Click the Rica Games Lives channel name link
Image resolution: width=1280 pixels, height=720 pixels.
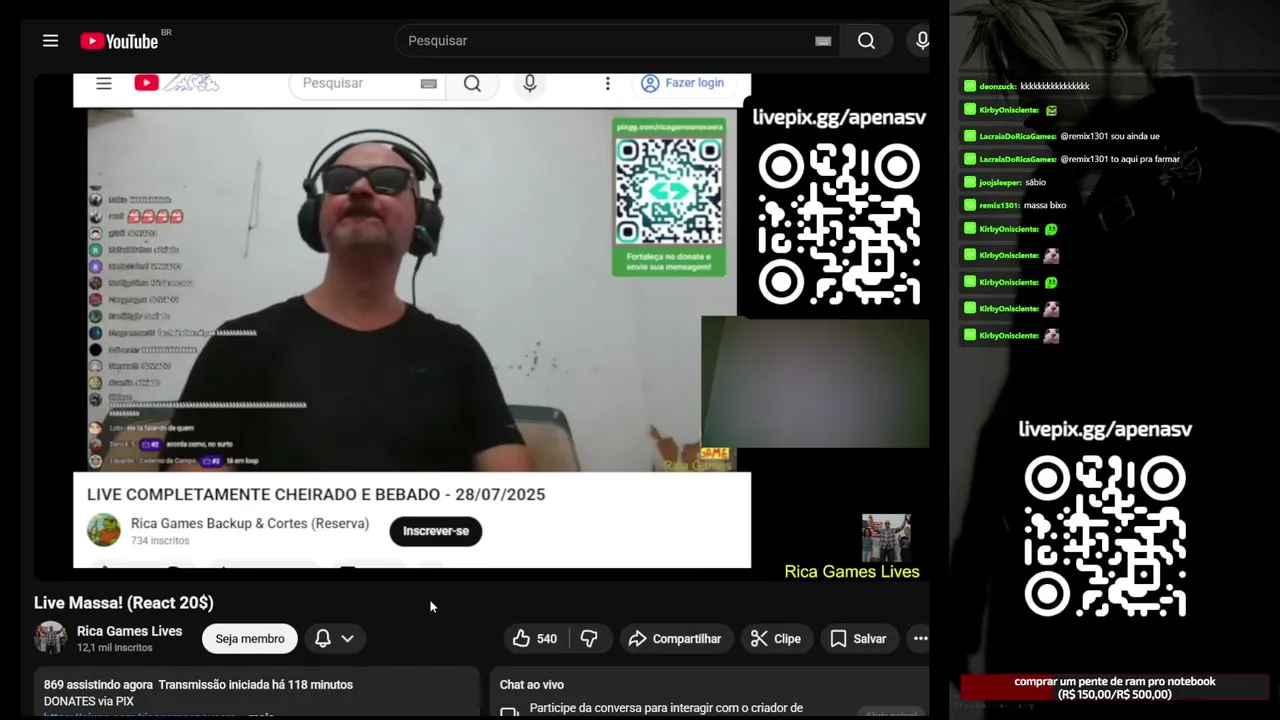[130, 631]
